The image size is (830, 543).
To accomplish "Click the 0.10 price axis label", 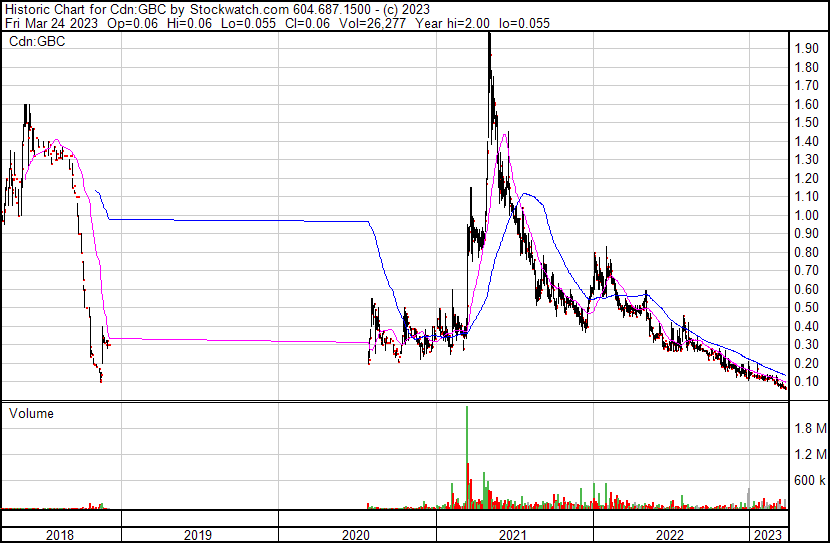I will click(808, 382).
